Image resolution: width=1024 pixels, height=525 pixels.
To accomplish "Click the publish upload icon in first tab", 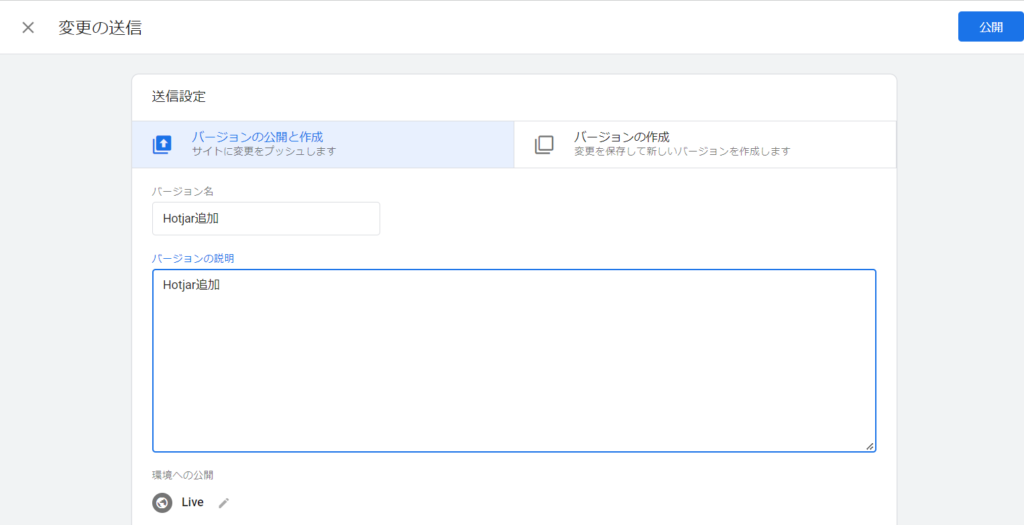I will pyautogui.click(x=162, y=144).
